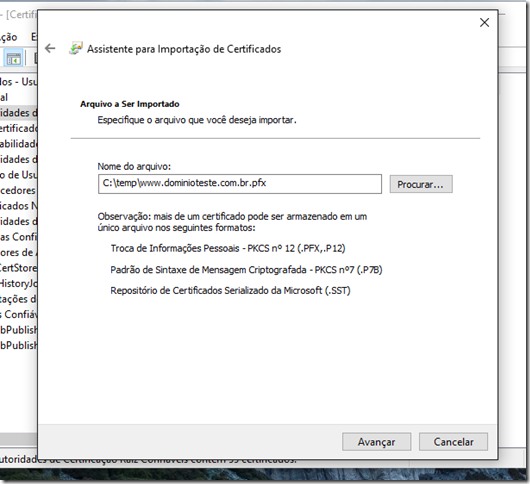
Task: Select 'CertStore' tree item in background window
Action: coord(18,268)
